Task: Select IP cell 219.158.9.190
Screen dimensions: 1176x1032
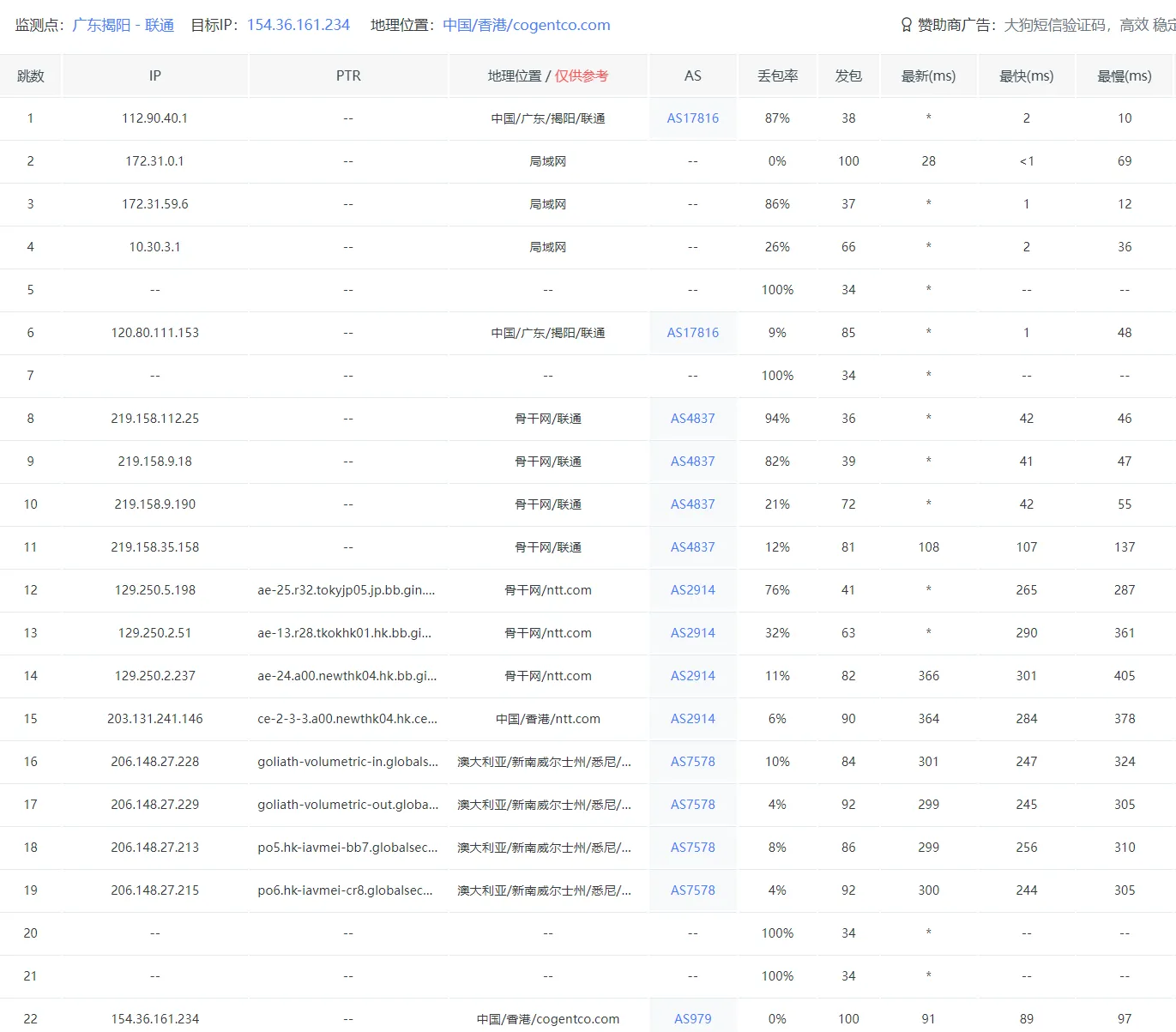Action: point(155,504)
